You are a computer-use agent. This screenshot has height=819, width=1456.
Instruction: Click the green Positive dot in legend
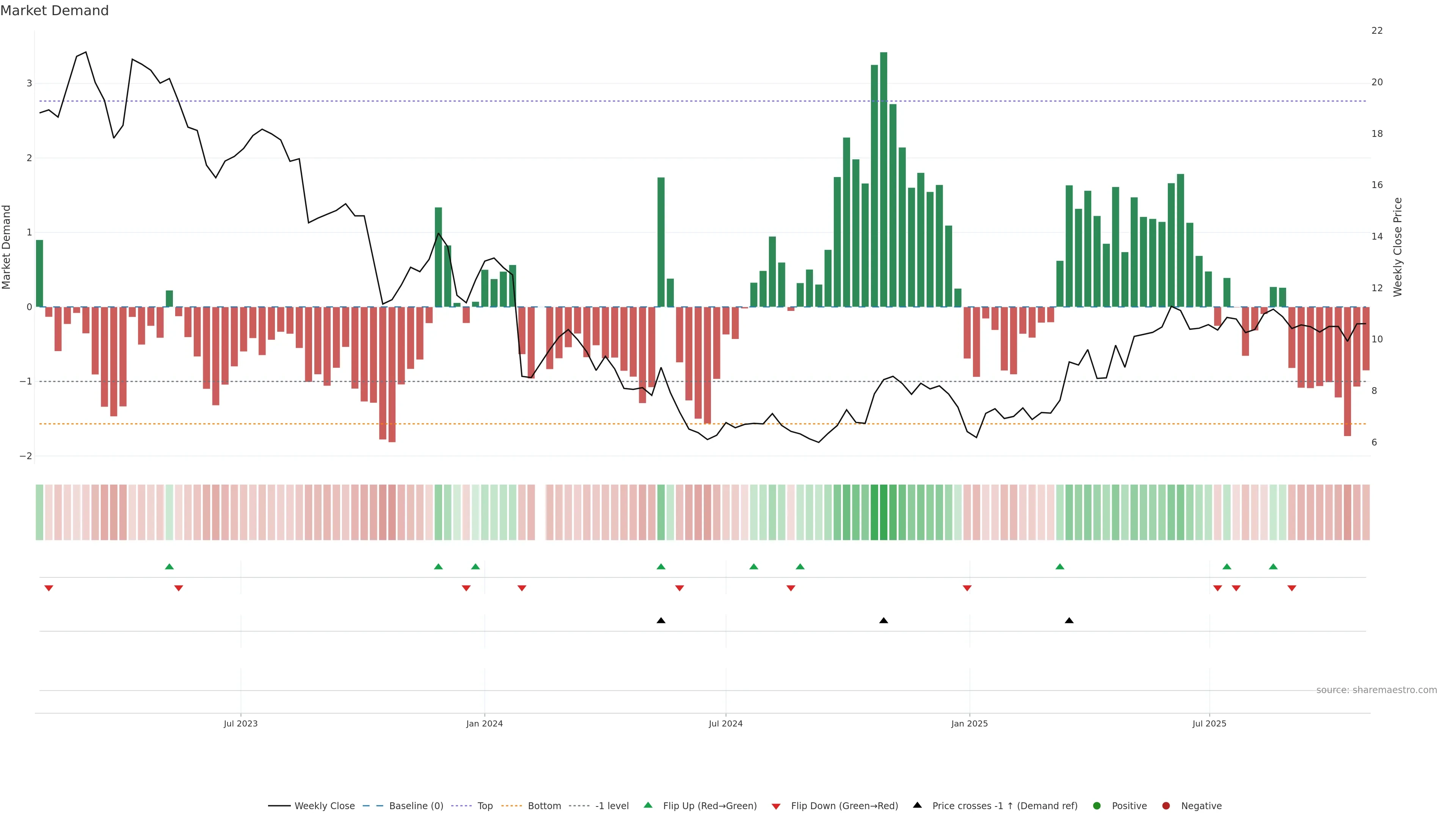pyautogui.click(x=1097, y=805)
